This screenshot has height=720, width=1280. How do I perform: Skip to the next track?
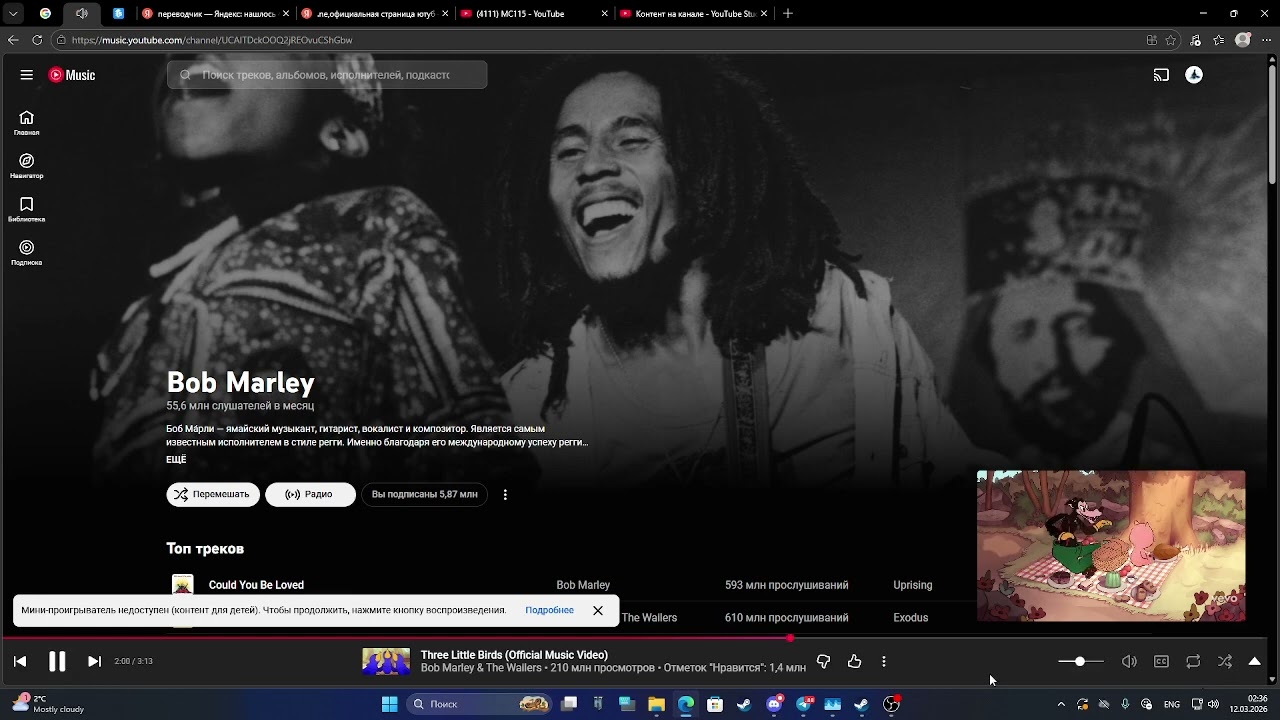tap(94, 661)
